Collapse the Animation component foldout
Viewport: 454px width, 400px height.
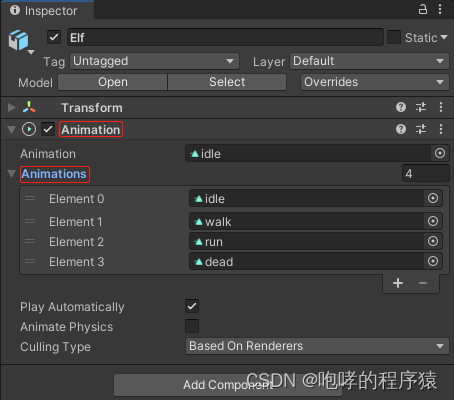[12, 129]
